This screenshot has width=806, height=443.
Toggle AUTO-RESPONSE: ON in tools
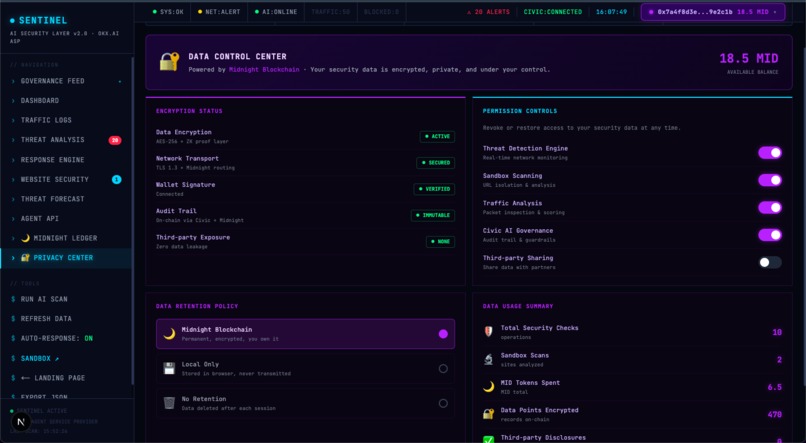coord(57,338)
